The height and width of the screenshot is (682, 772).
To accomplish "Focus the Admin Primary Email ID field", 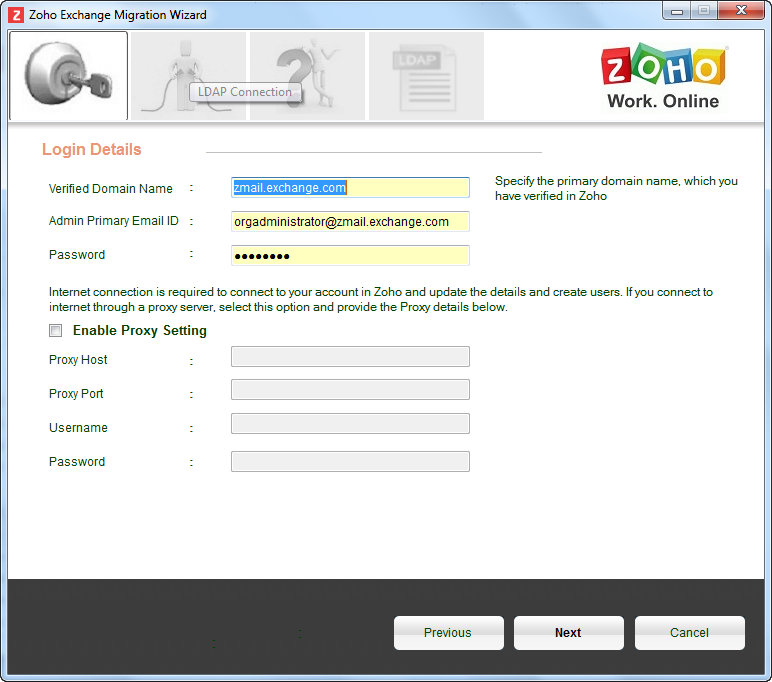I will [x=350, y=222].
